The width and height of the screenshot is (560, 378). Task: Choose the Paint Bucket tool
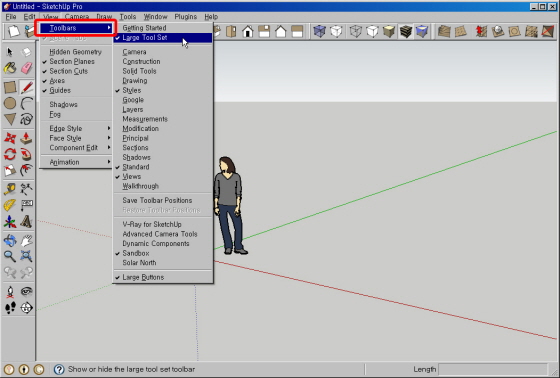10,68
